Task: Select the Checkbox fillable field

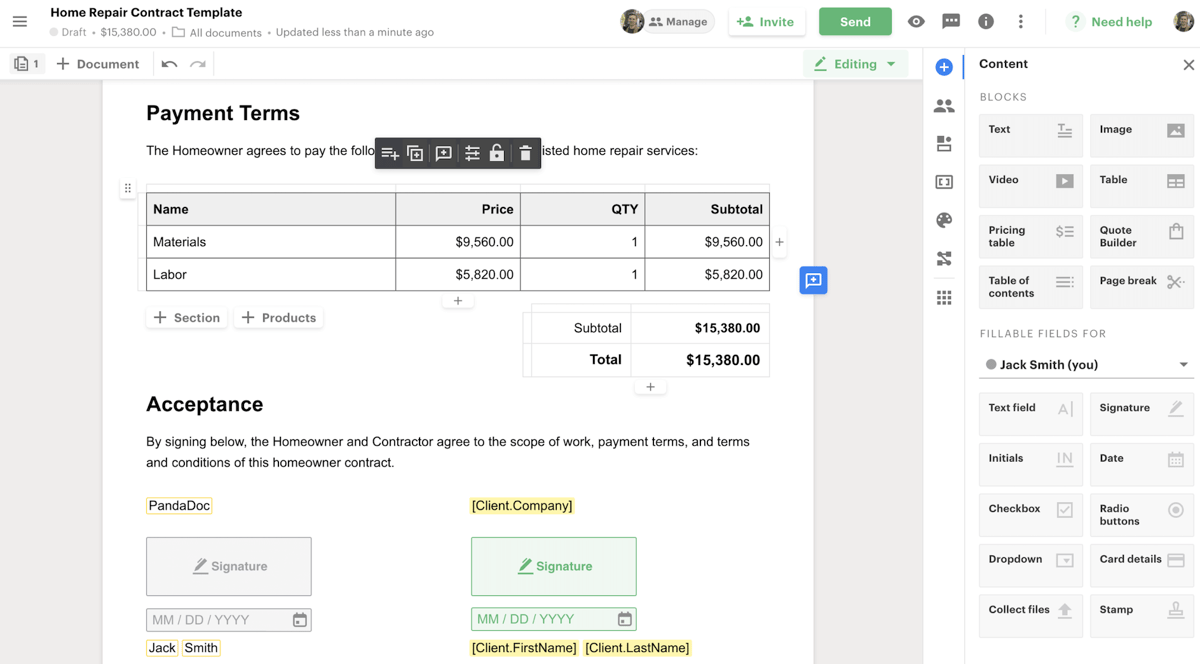Action: (x=1030, y=515)
